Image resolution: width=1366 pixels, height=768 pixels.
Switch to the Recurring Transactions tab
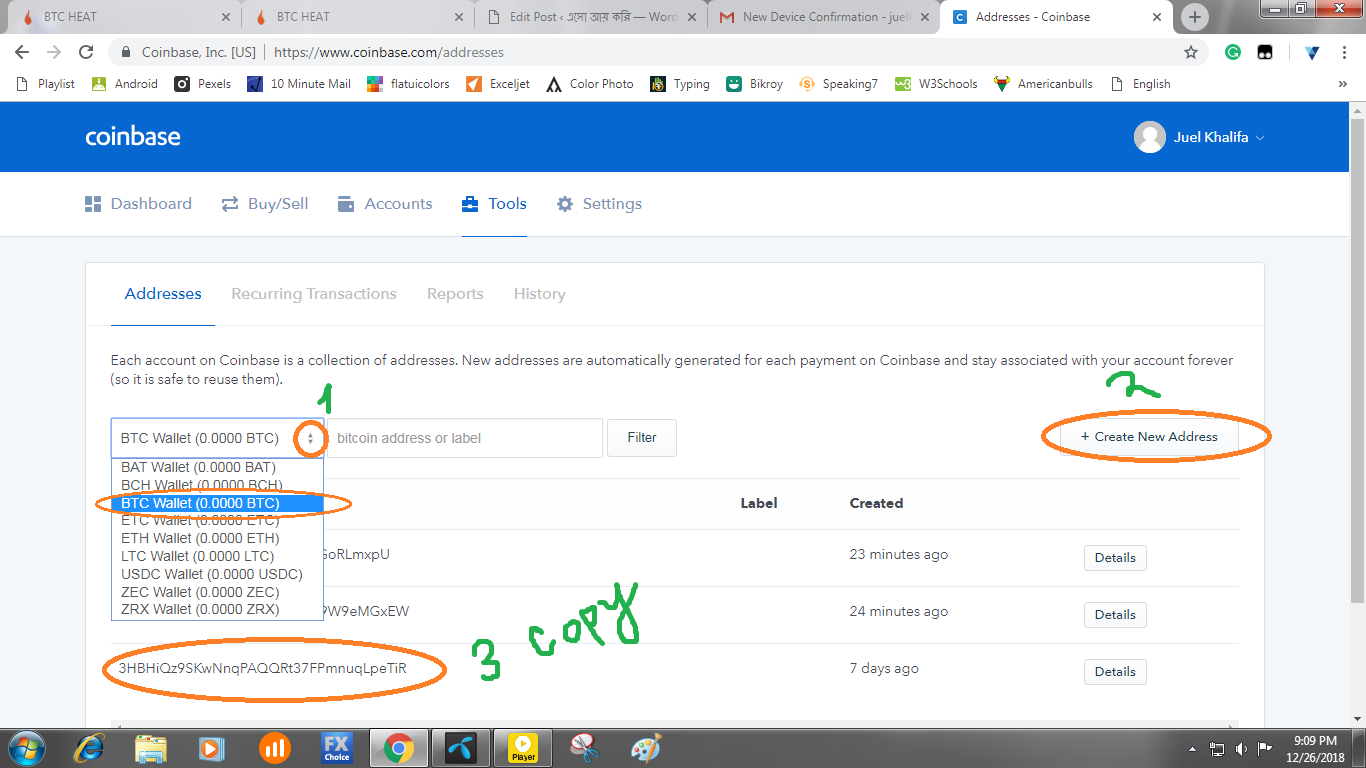(314, 294)
